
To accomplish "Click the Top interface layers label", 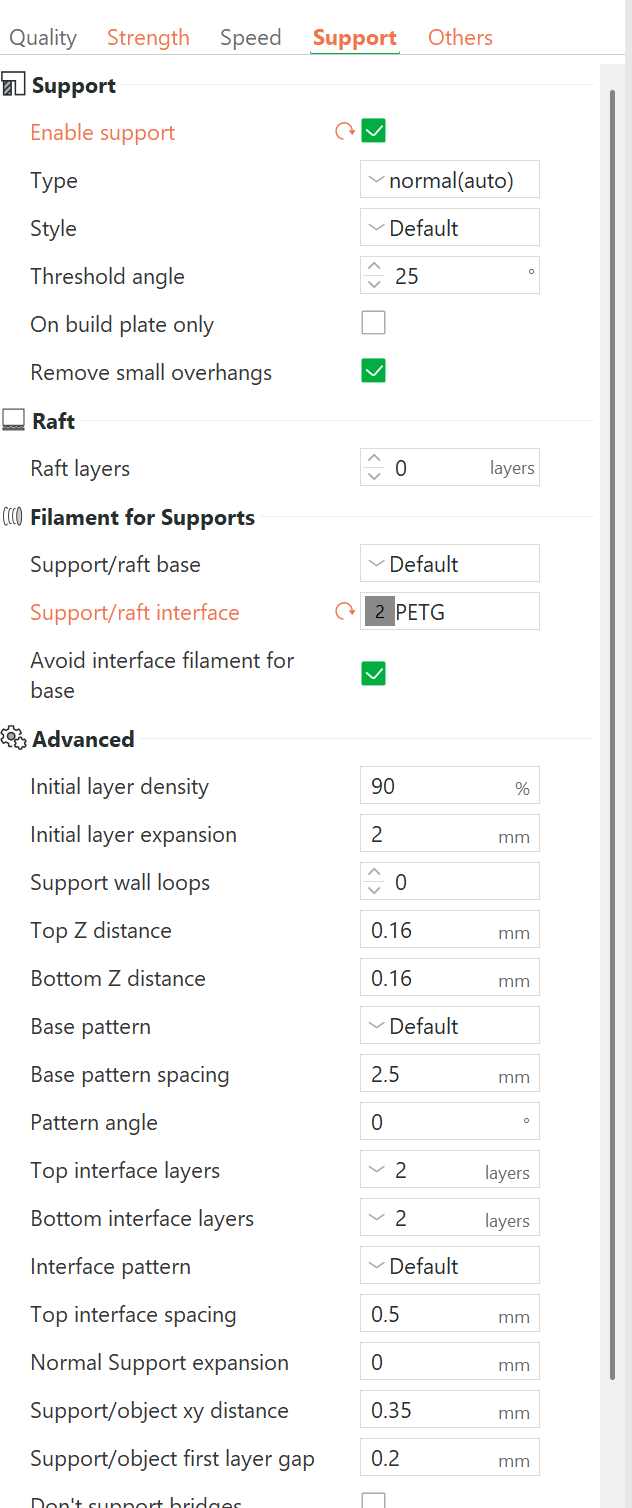I will click(125, 1170).
